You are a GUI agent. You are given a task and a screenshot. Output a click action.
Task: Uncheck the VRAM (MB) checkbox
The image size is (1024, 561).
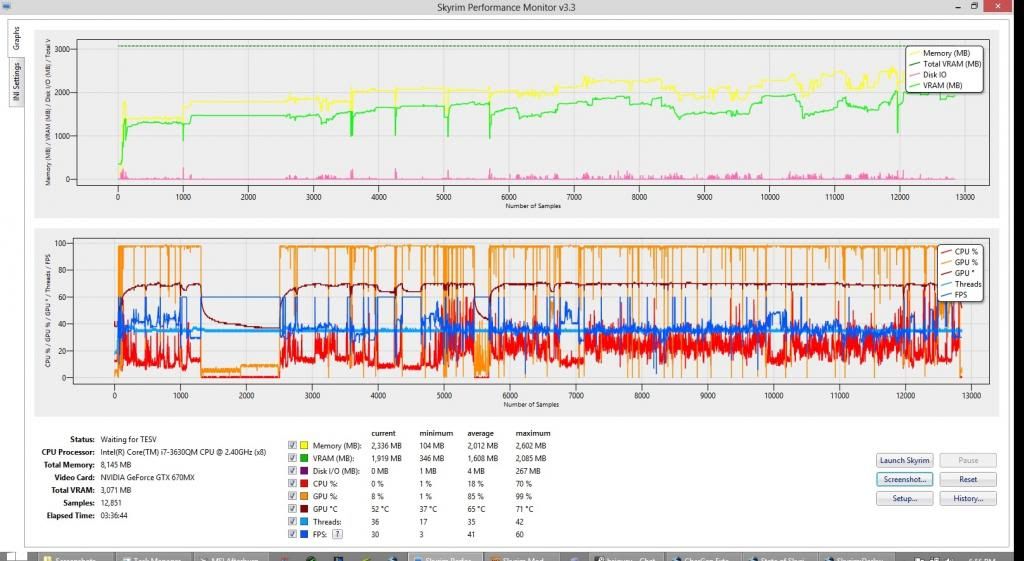click(293, 458)
